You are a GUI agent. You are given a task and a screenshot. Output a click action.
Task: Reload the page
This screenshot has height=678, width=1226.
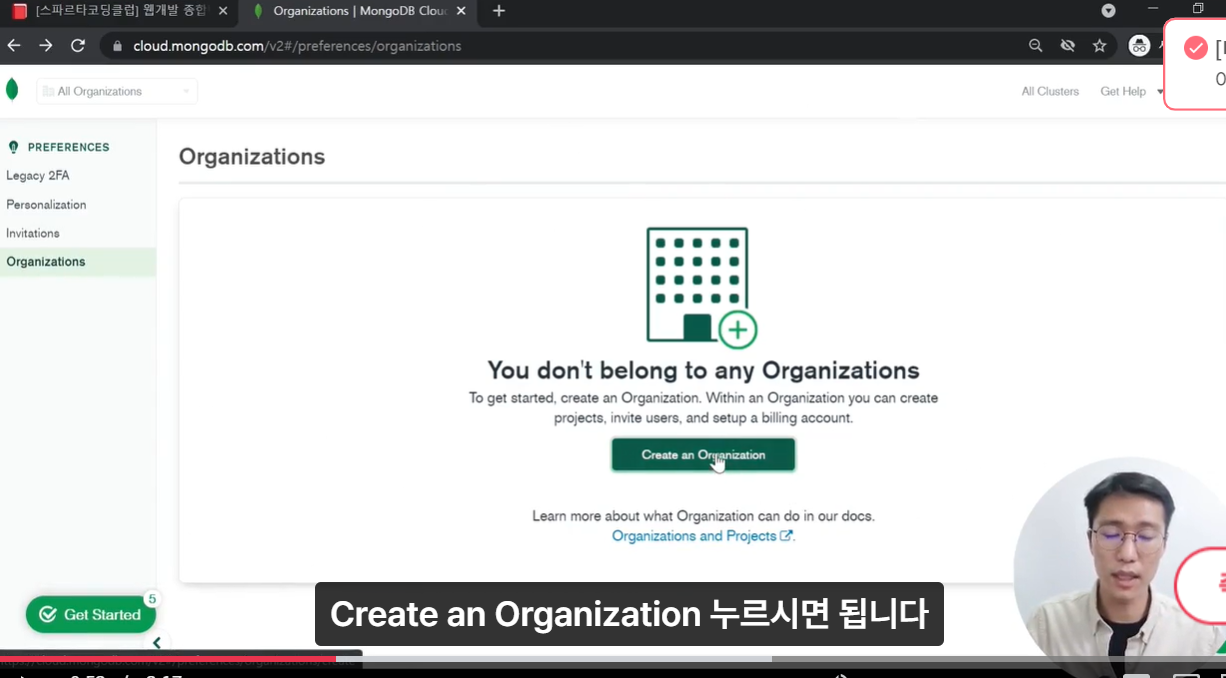78,46
